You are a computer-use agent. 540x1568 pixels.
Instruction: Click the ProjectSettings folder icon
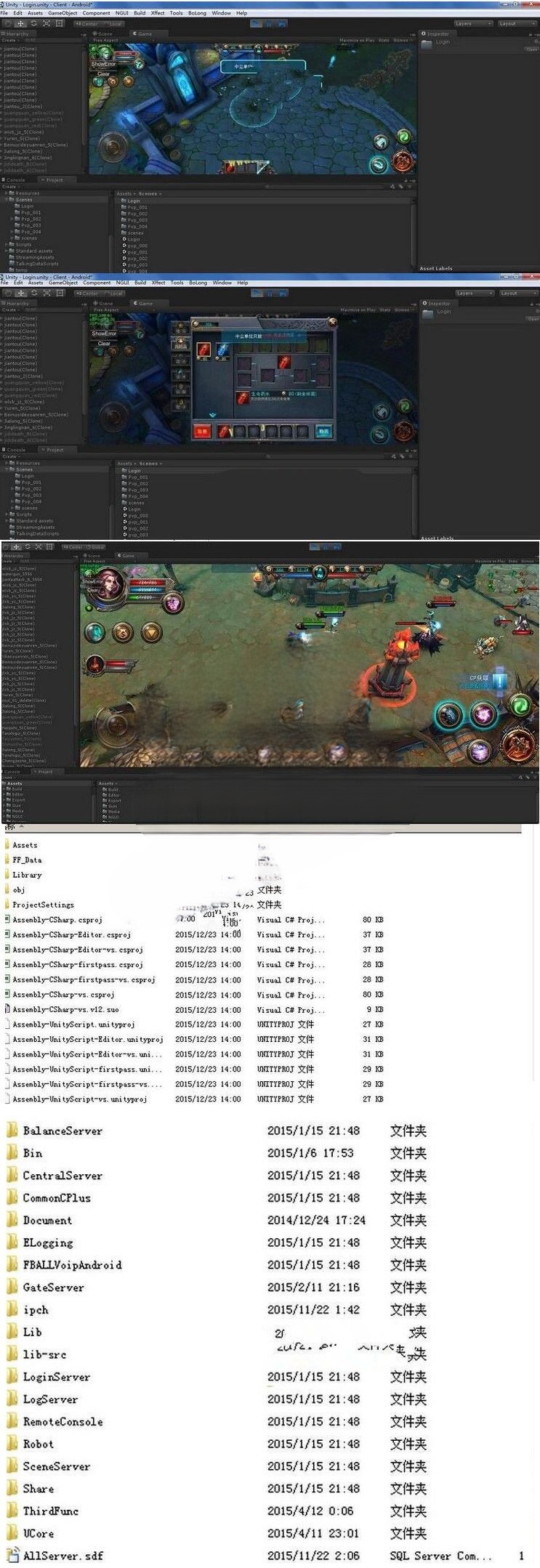point(7,905)
